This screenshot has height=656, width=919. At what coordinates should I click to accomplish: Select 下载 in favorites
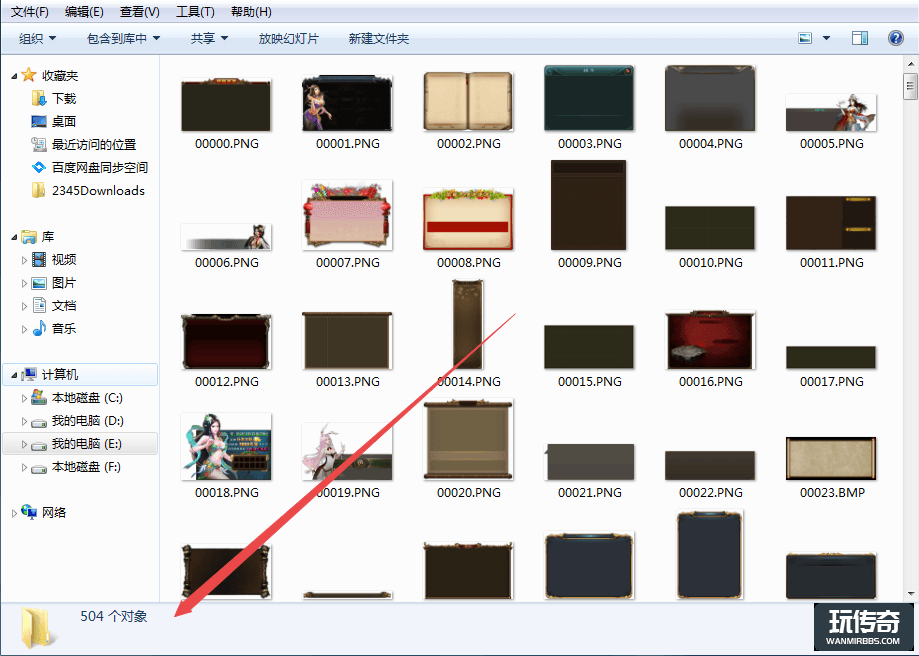pyautogui.click(x=64, y=98)
